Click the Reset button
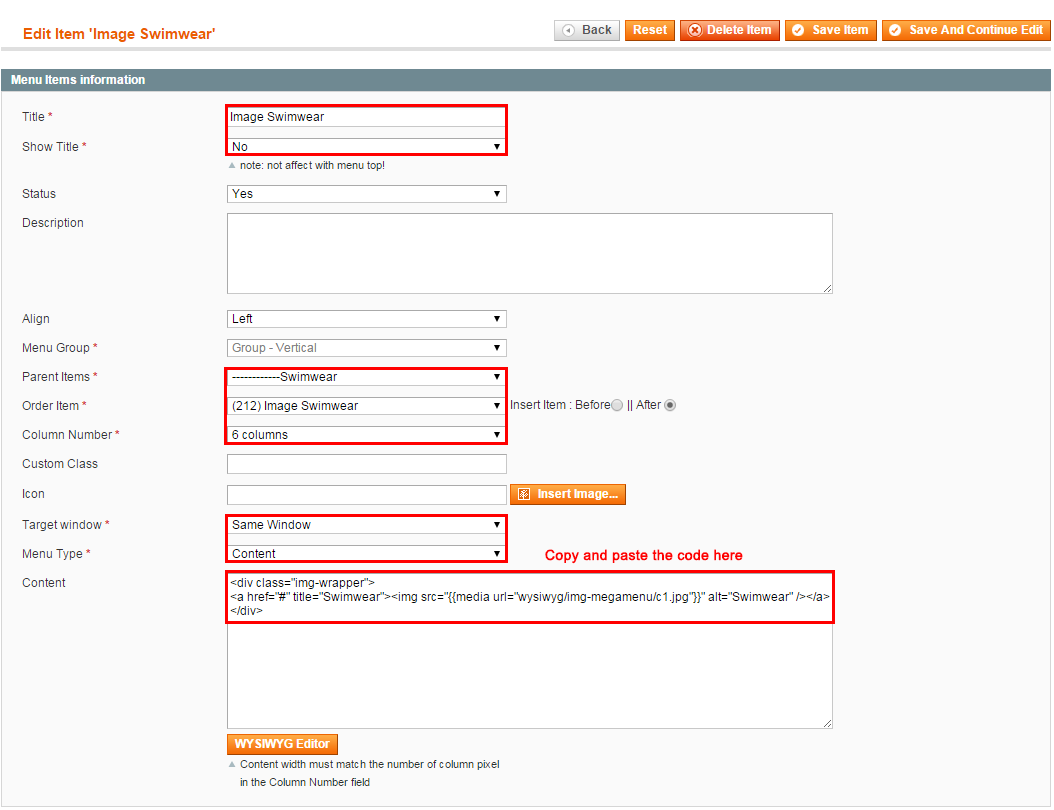The height and width of the screenshot is (810, 1054). point(649,30)
